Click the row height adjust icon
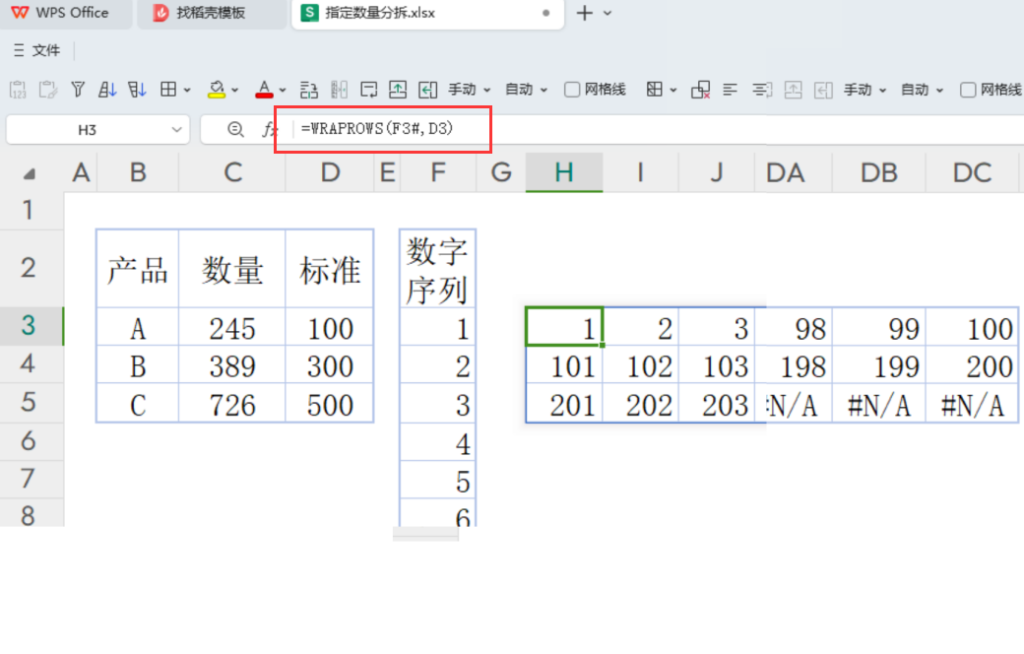1024x654 pixels. point(309,90)
